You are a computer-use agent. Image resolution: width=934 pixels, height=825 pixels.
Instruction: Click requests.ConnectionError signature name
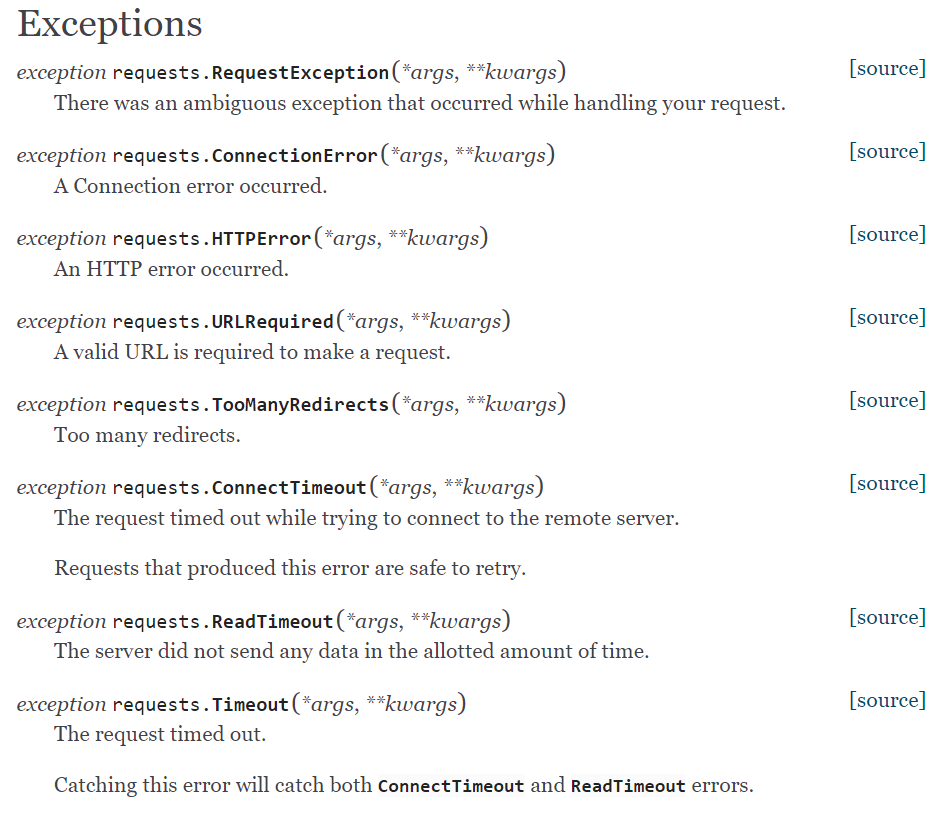click(x=245, y=155)
